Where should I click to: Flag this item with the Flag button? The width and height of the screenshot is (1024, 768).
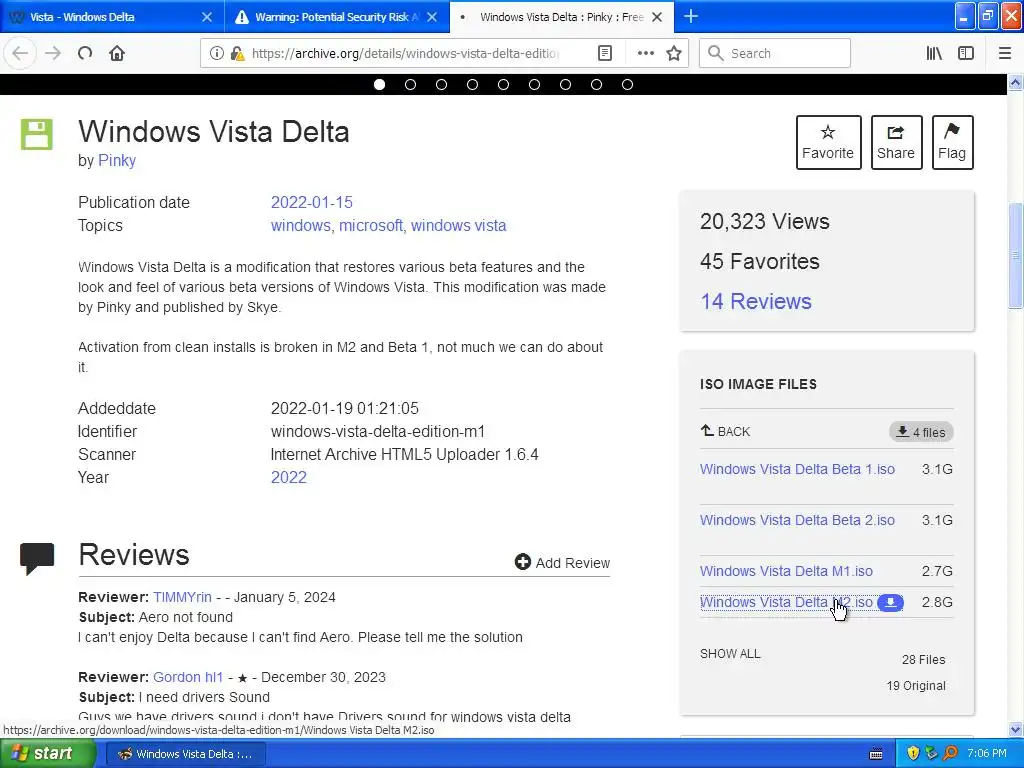(x=952, y=142)
